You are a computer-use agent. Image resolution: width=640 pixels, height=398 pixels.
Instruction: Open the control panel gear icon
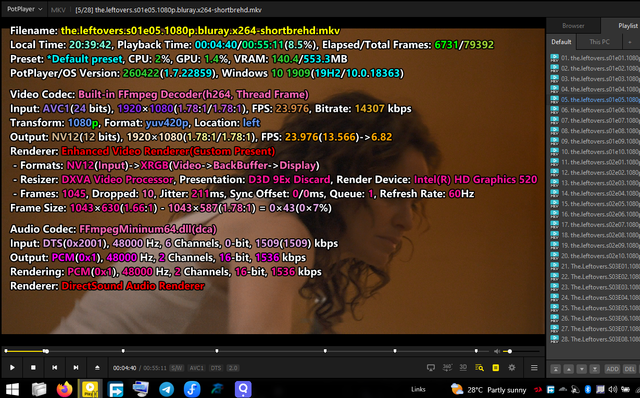511,367
